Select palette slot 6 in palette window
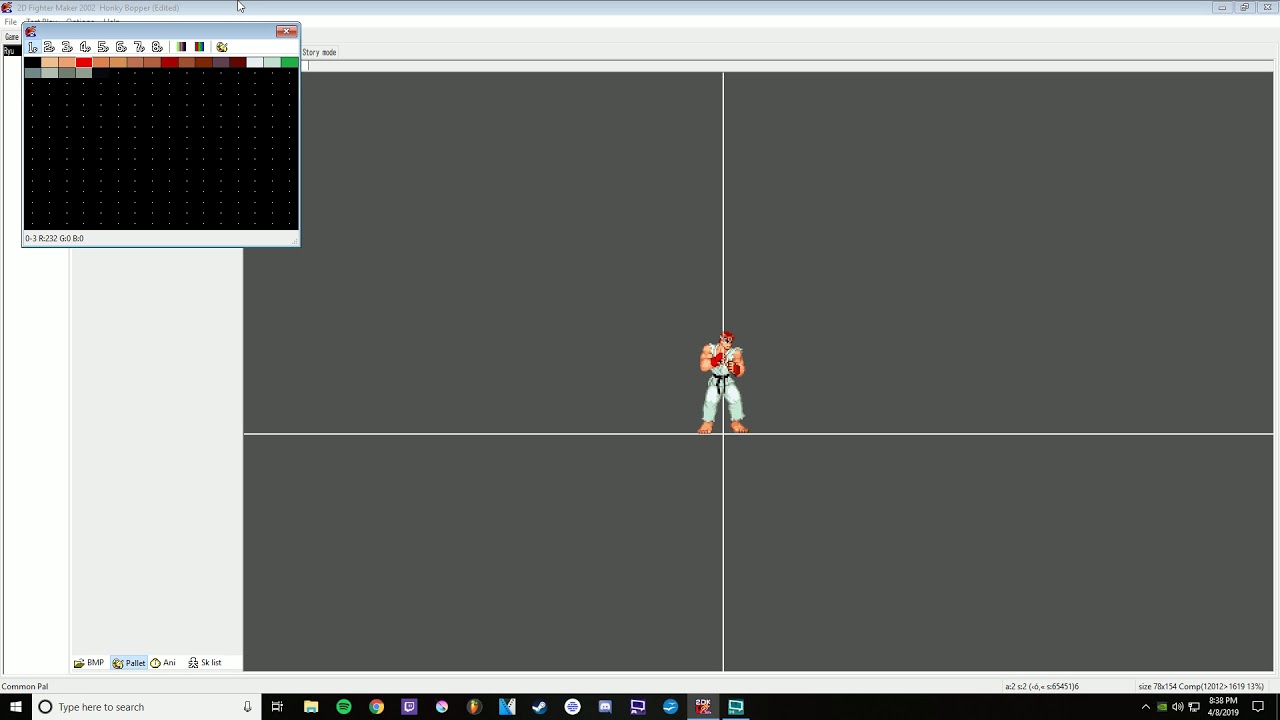The height and width of the screenshot is (720, 1280). pos(121,47)
